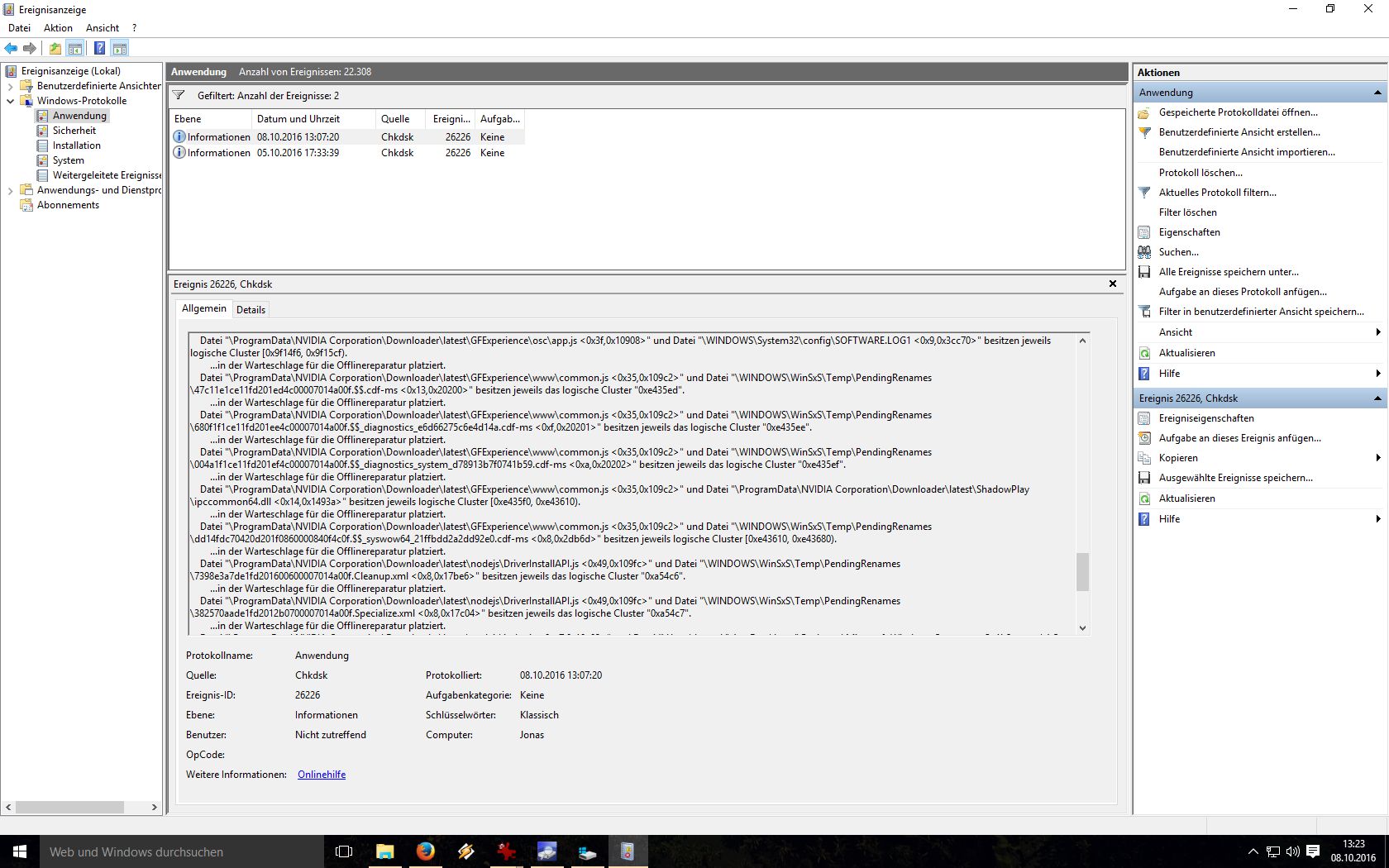Open the Action Center notification icon

(1313, 851)
